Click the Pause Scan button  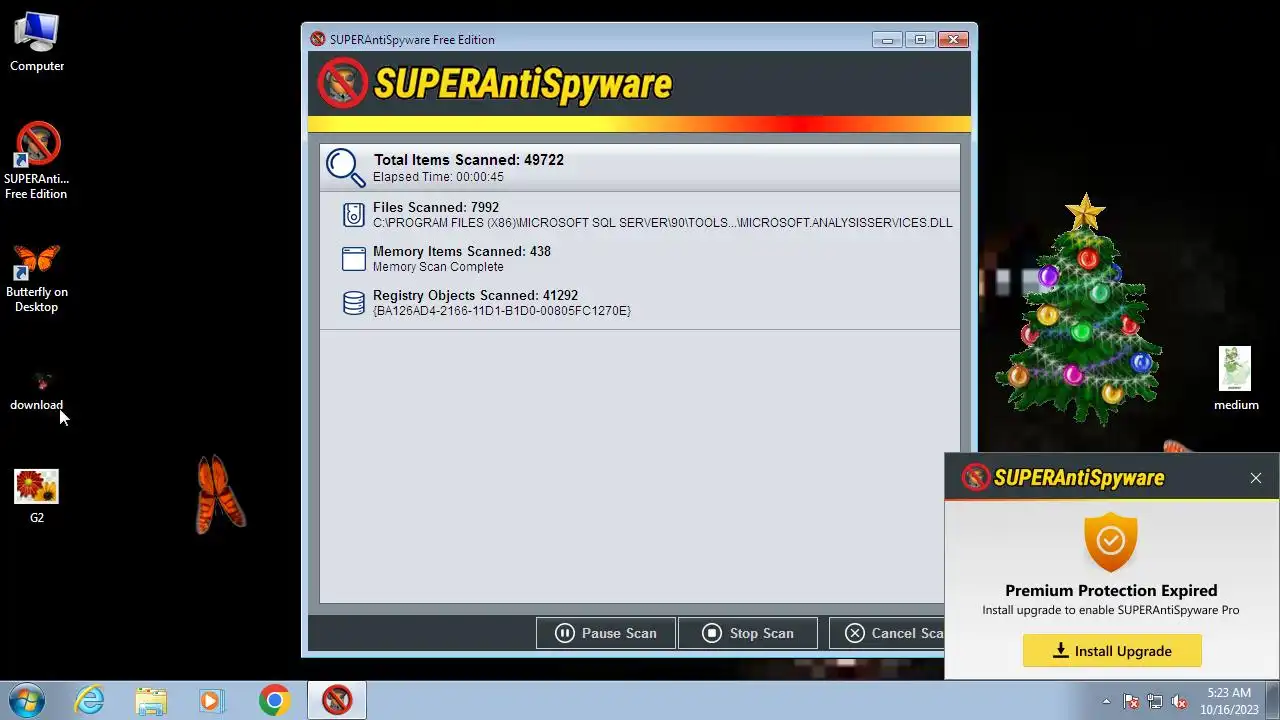click(x=606, y=633)
